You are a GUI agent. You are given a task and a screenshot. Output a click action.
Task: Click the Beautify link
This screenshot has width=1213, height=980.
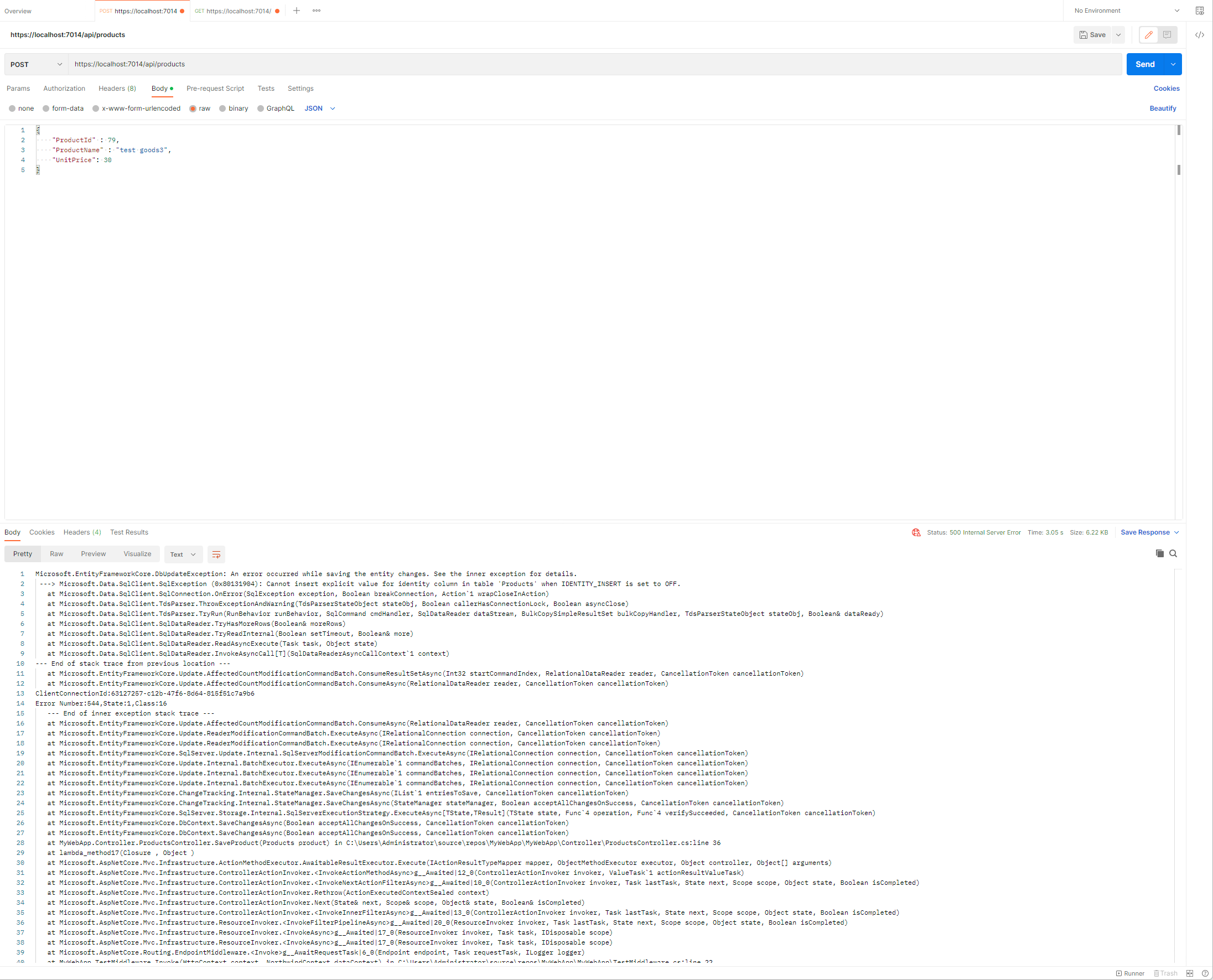[x=1162, y=108]
